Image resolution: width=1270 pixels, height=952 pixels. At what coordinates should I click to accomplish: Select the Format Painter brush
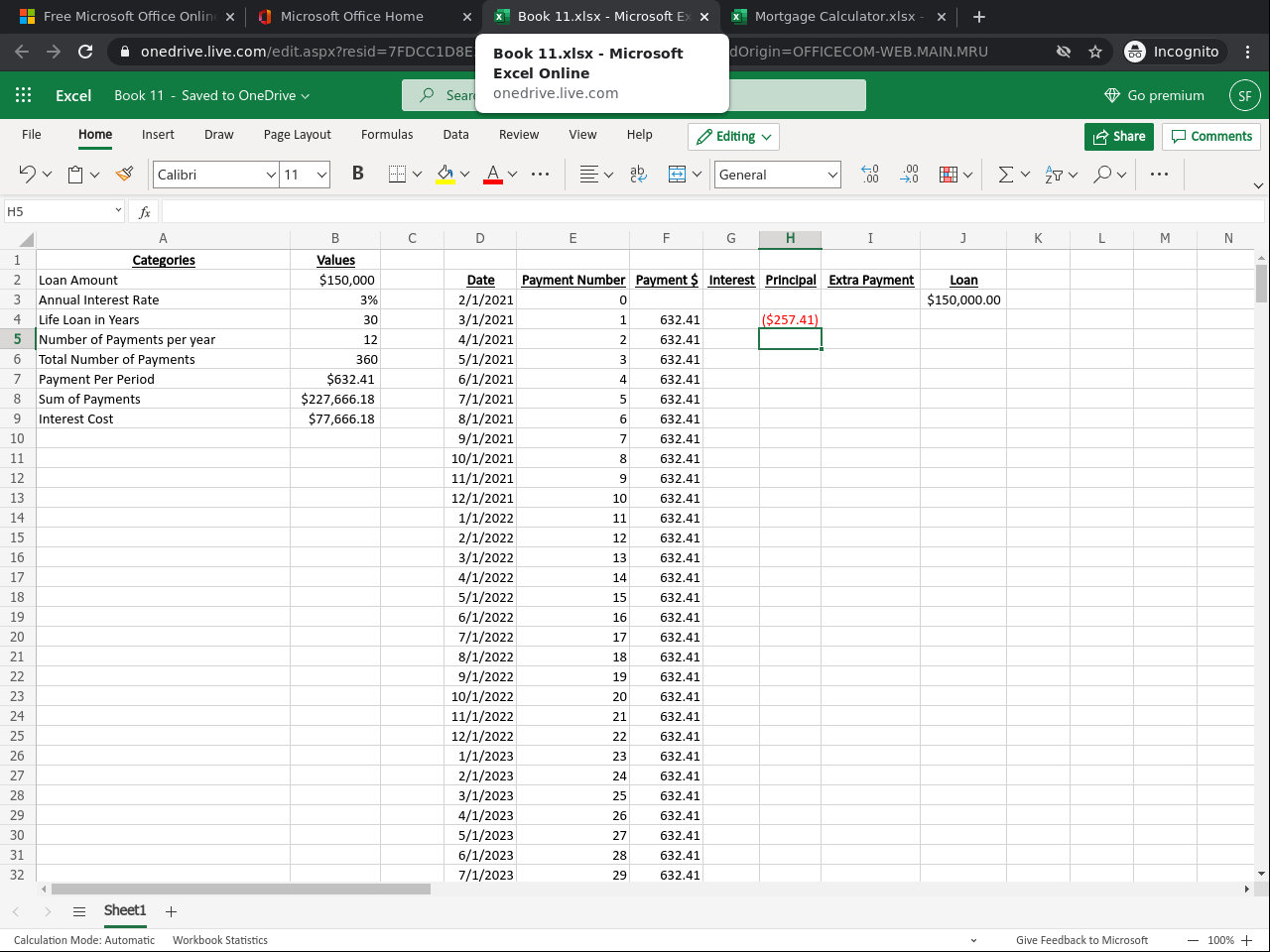(x=124, y=175)
